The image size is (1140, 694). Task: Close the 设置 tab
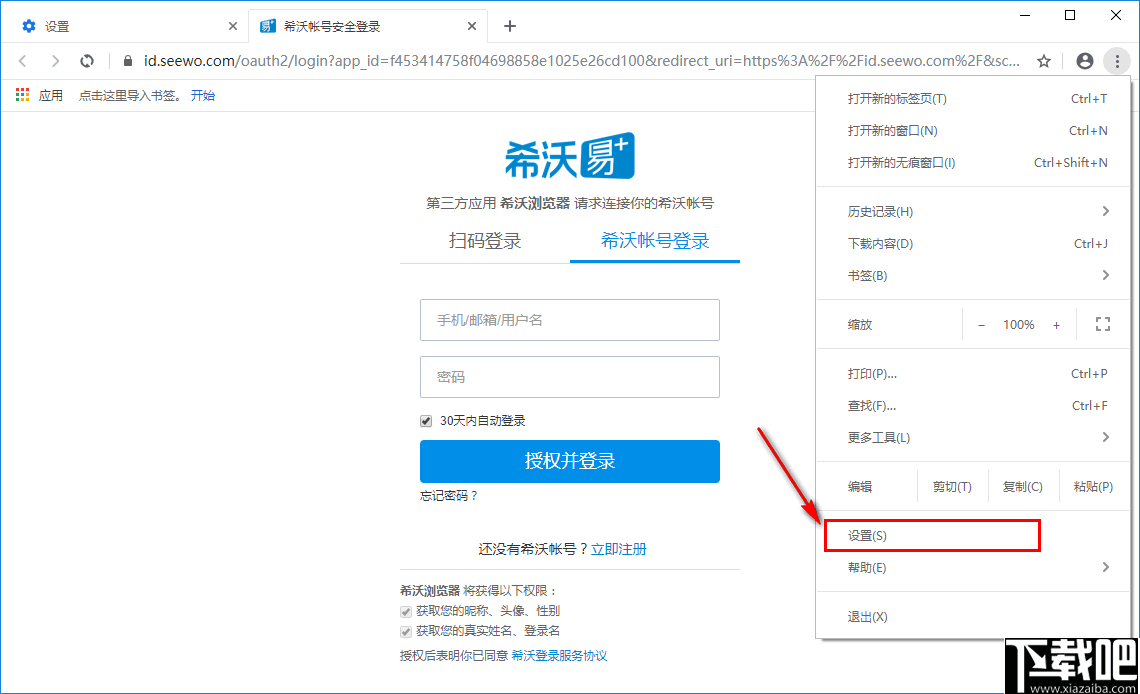point(233,26)
